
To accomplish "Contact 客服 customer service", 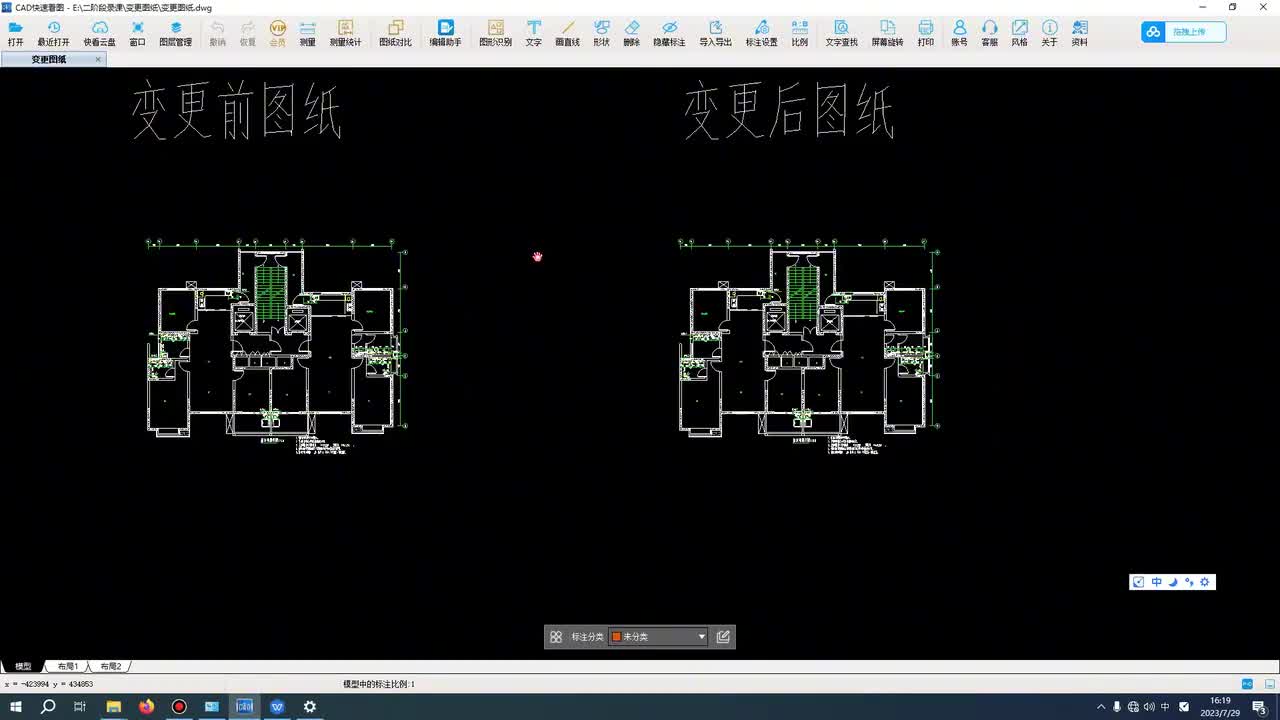I will coord(990,33).
